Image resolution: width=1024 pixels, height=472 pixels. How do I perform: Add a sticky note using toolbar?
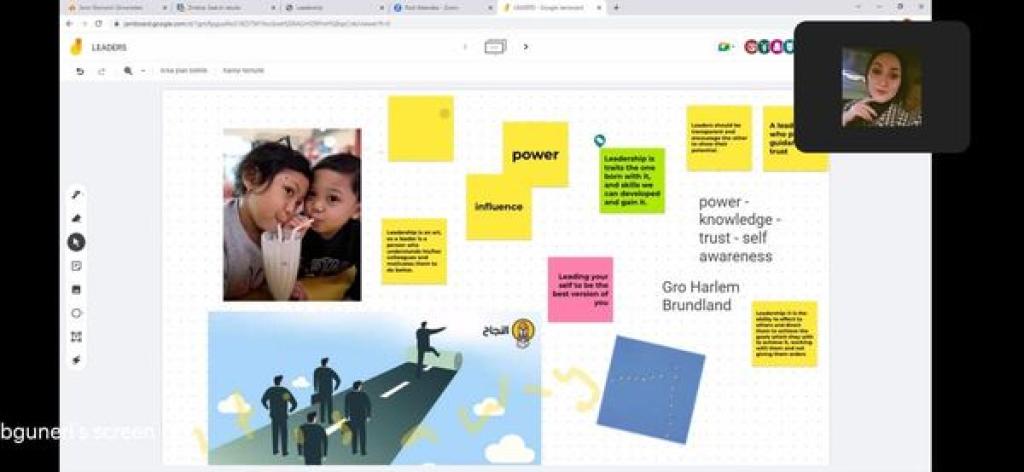point(77,266)
